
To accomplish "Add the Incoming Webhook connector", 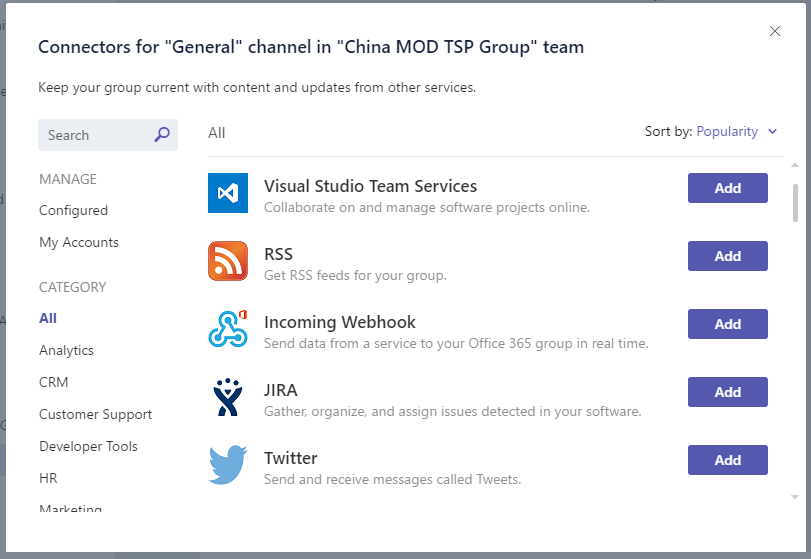I will [x=727, y=324].
